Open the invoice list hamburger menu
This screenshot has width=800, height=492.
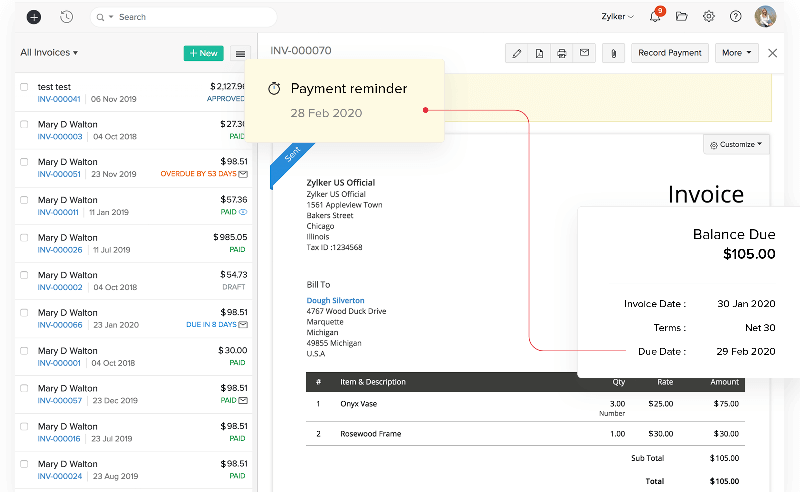240,53
